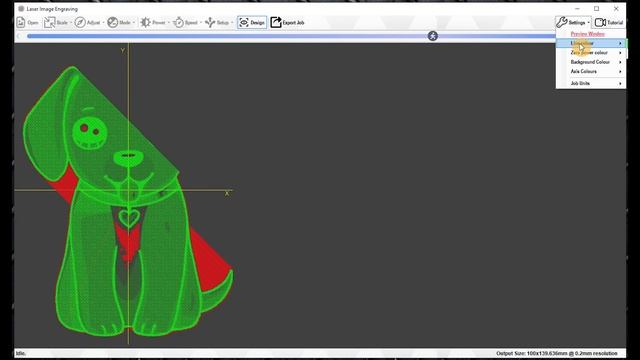Open the Zero power colour submenu
640x360 pixels.
click(x=591, y=53)
